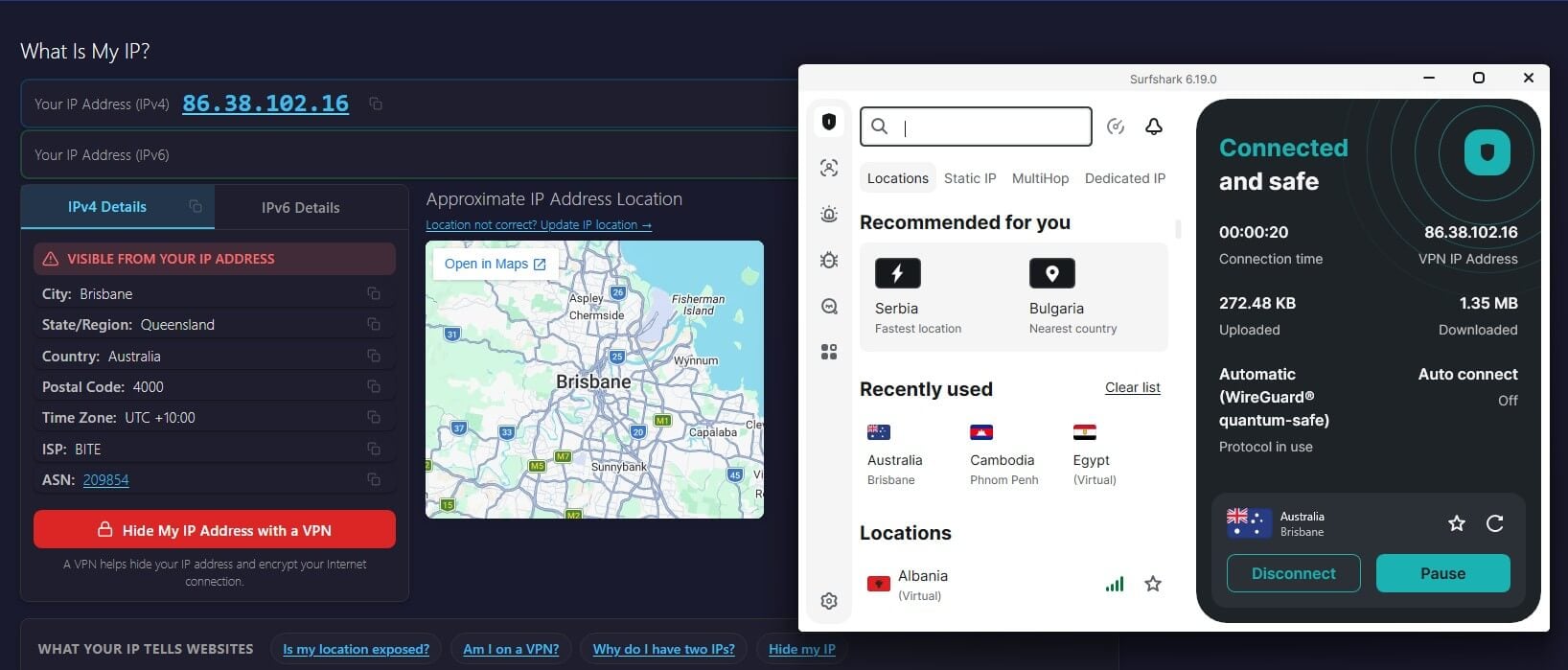The image size is (1568, 670).
Task: Open the Surfshark VPN shield sidebar icon
Action: [x=829, y=122]
